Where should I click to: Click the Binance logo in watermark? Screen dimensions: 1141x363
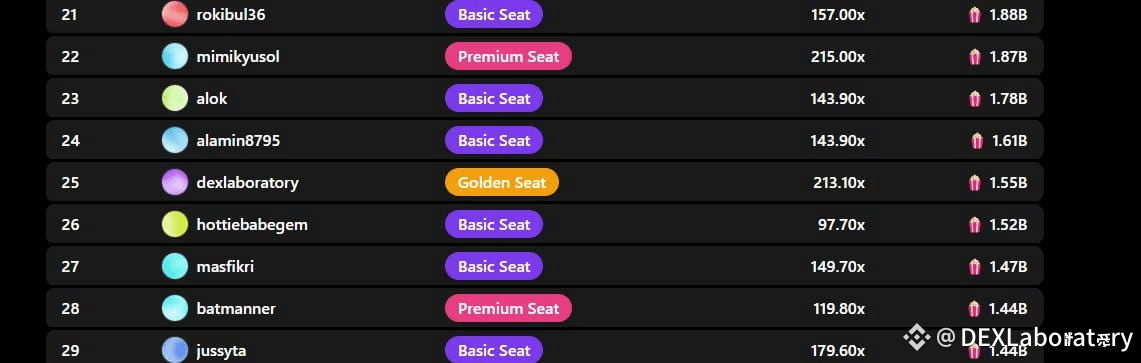pos(917,337)
